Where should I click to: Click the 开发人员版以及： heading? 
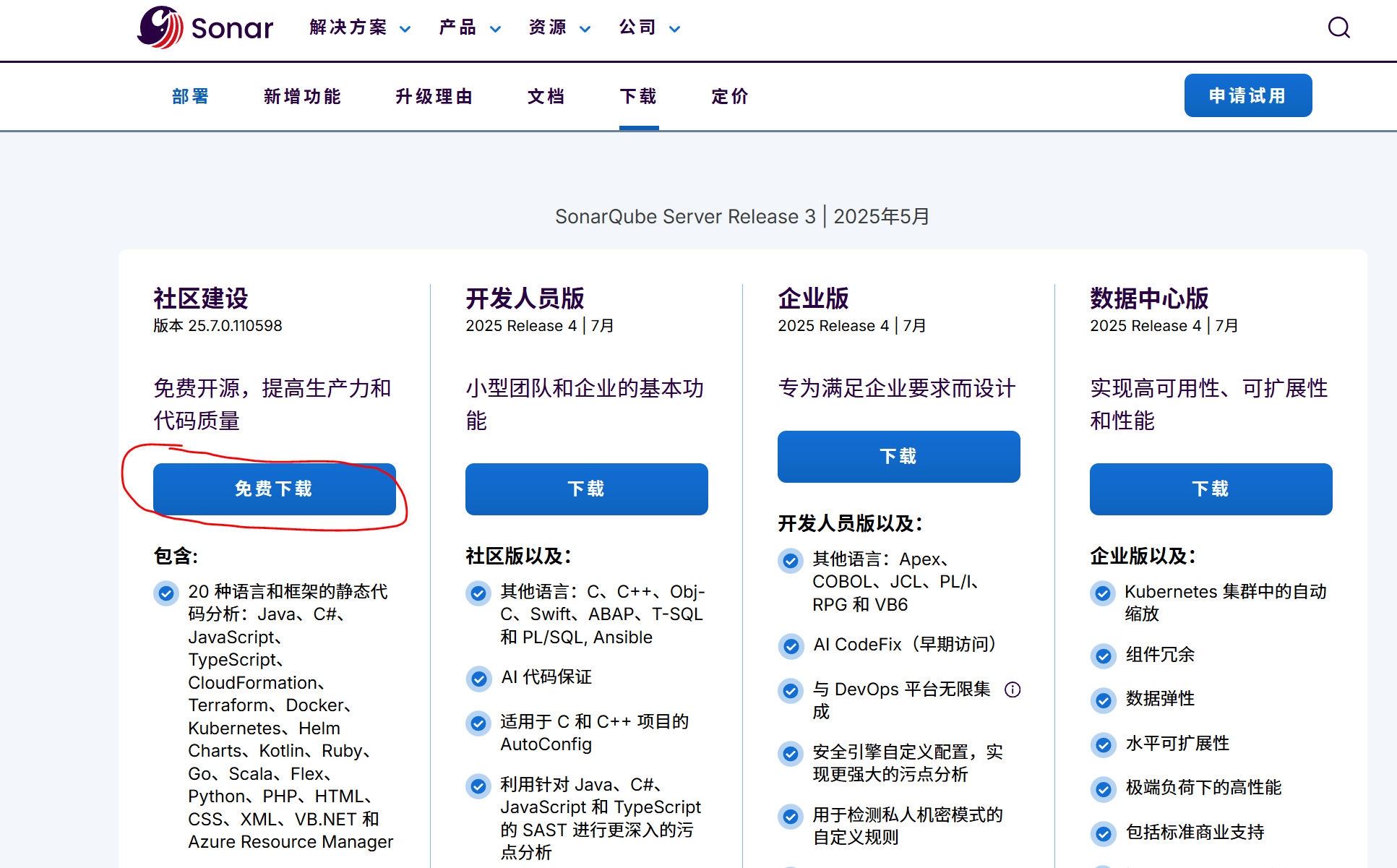850,523
